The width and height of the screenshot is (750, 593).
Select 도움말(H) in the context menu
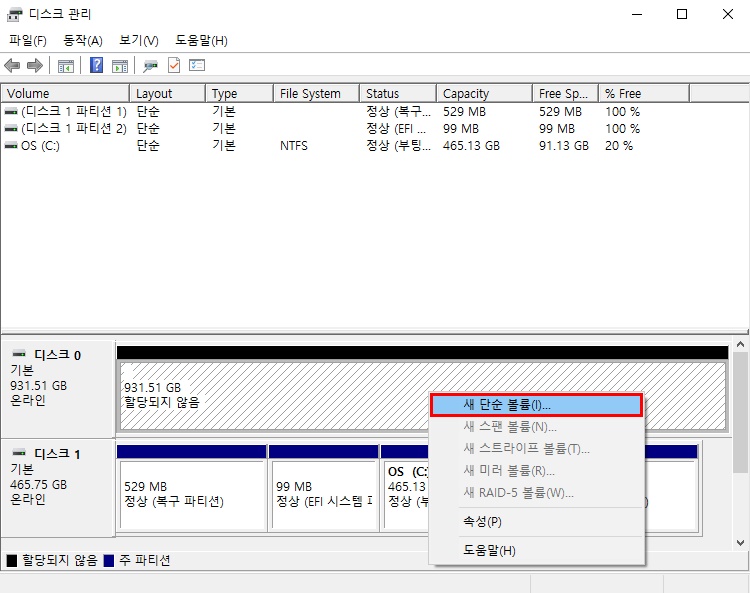[536, 550]
